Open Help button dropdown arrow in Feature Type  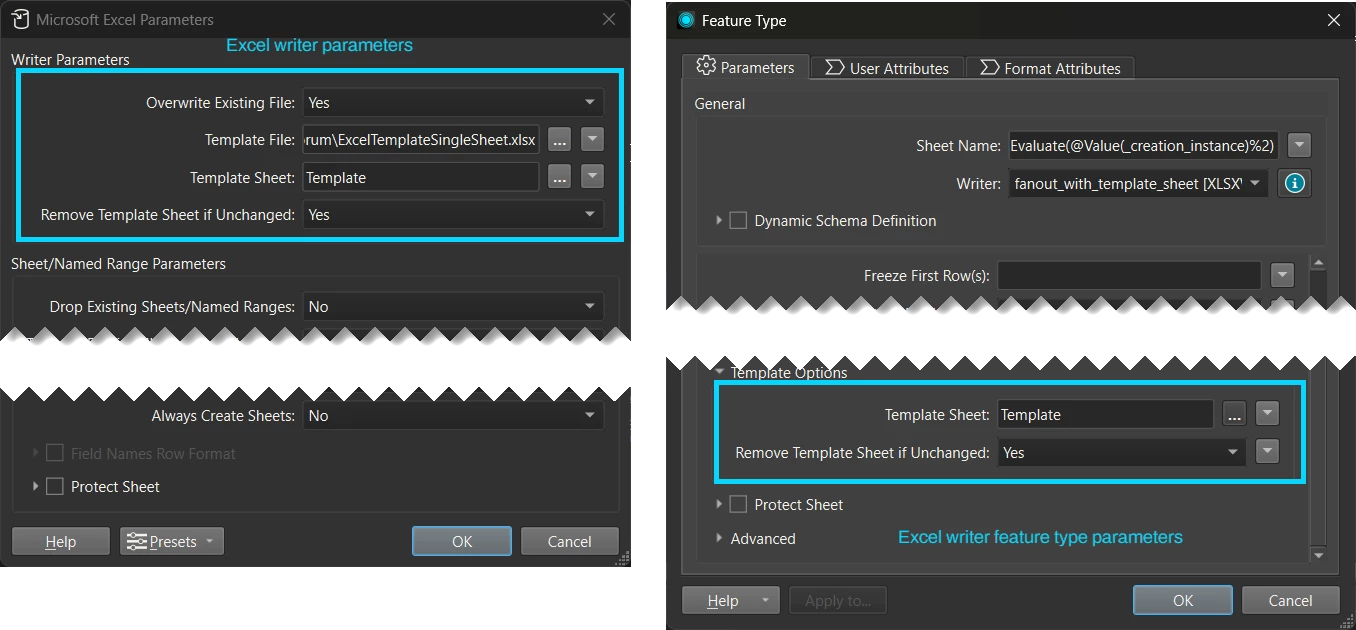click(764, 600)
